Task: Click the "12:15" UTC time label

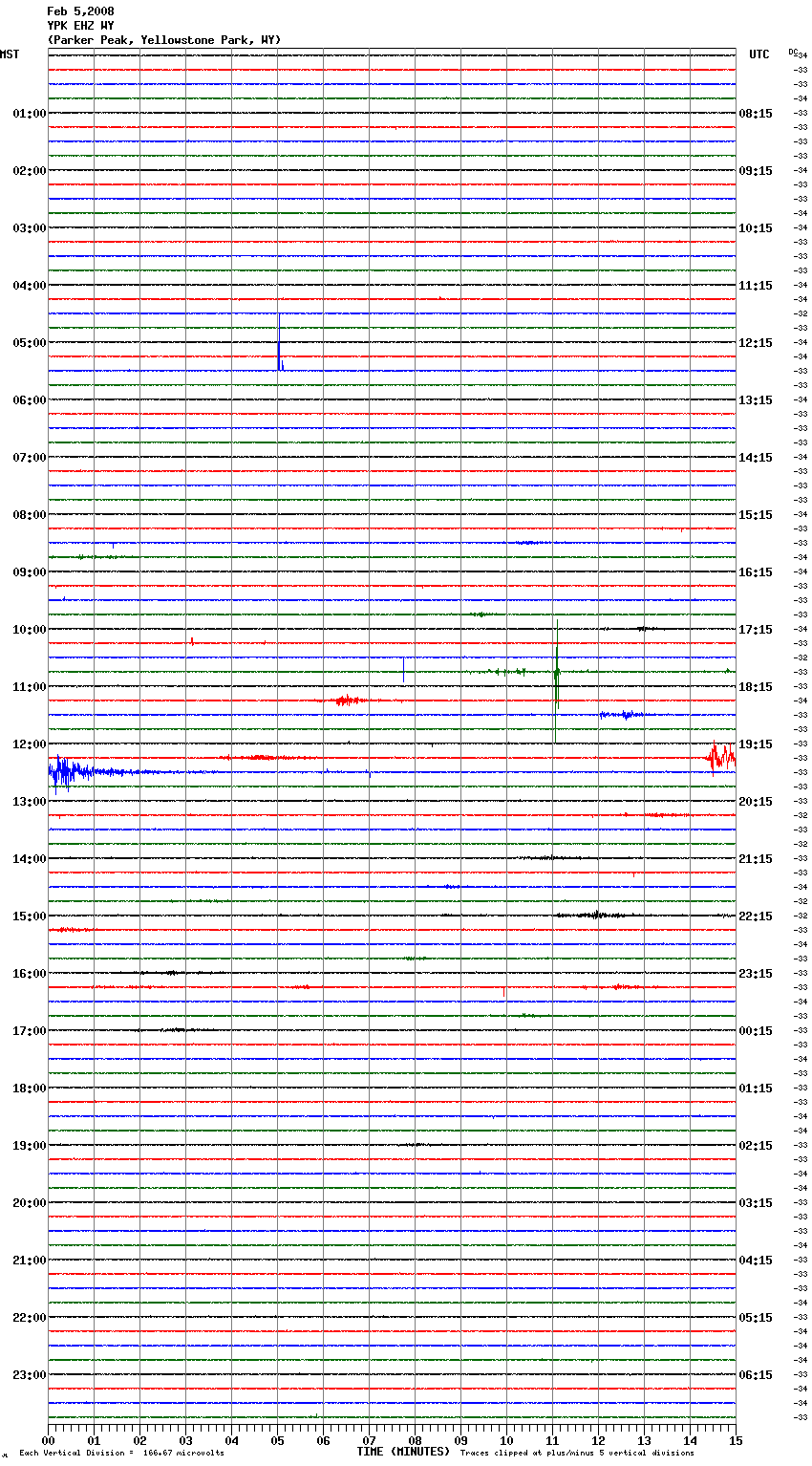Action: coord(756,343)
